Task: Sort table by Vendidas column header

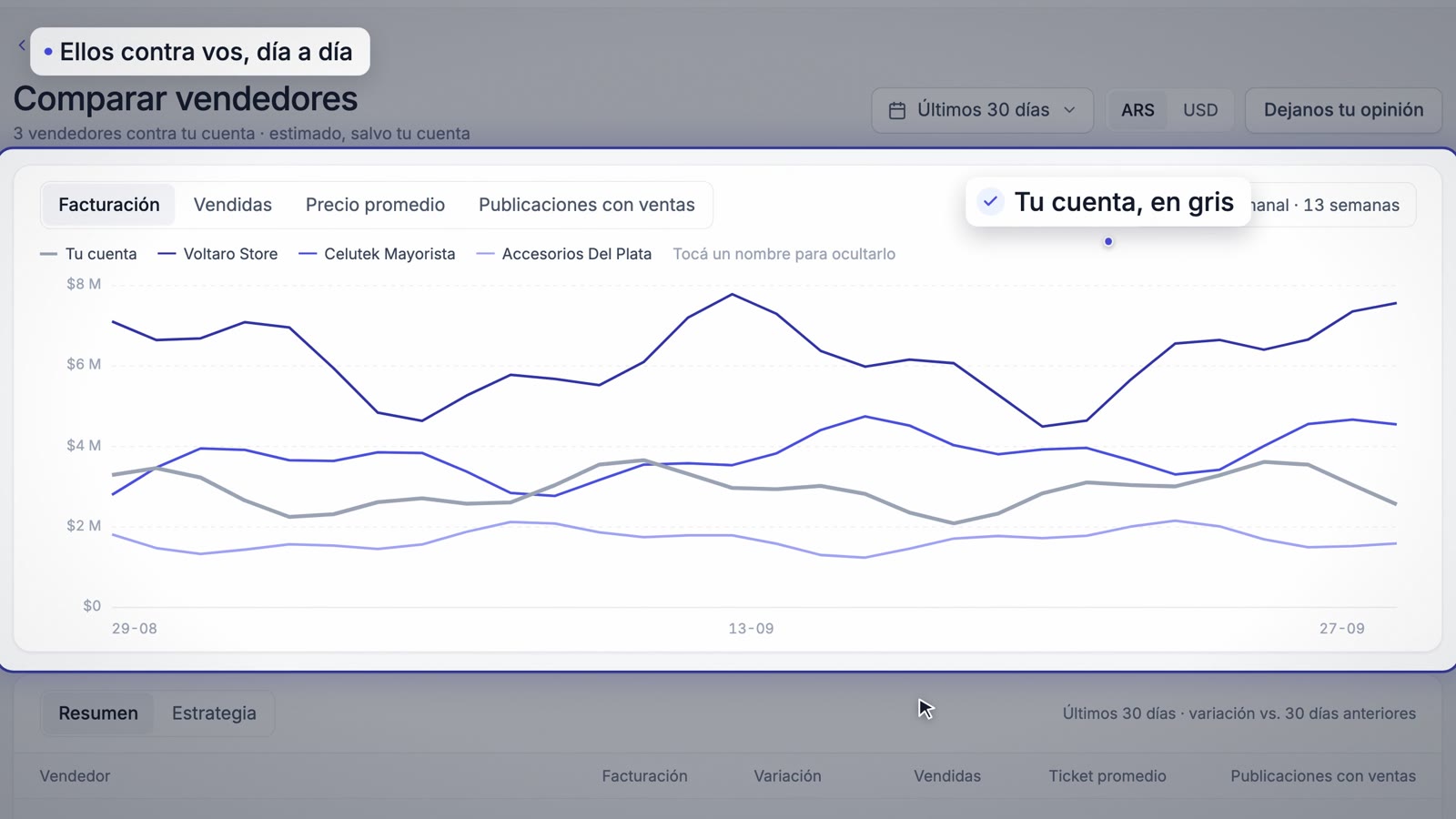Action: click(947, 776)
